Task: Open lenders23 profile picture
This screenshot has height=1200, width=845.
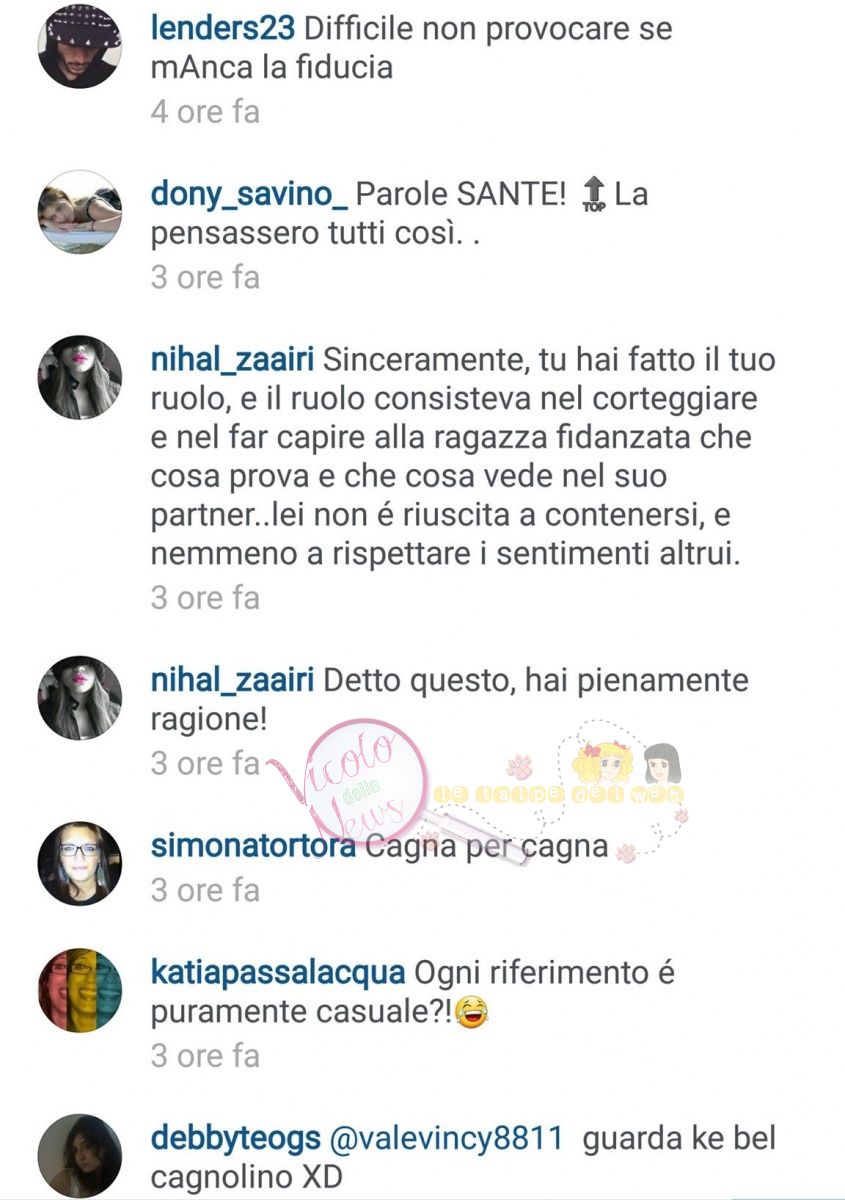Action: (x=80, y=46)
